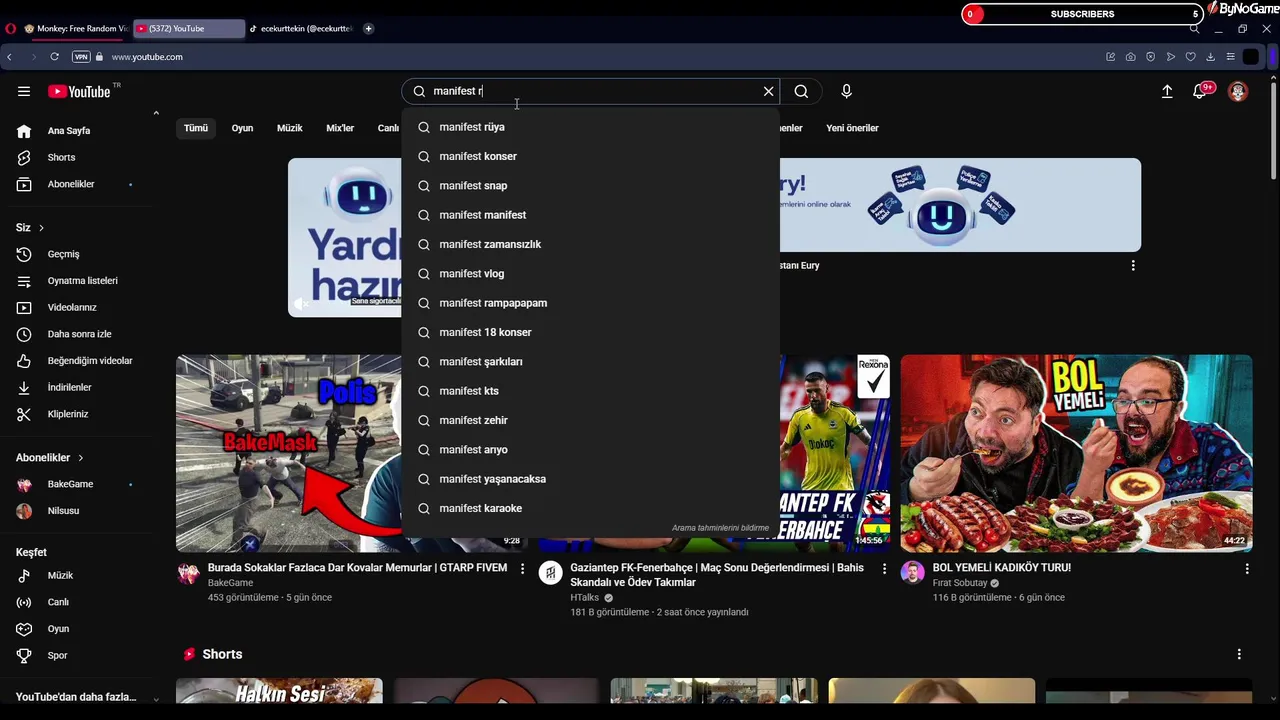Open Gaziantep FK-Fenerbahçe video title
The image size is (1280, 720).
(717, 575)
